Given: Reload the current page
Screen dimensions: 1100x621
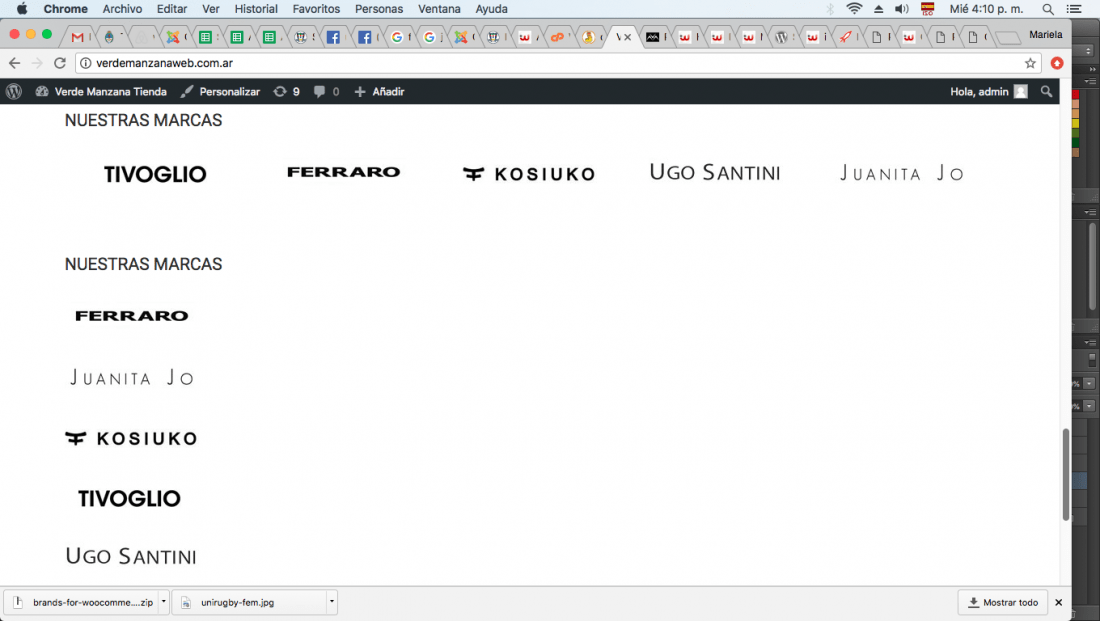Looking at the screenshot, I should pos(60,63).
